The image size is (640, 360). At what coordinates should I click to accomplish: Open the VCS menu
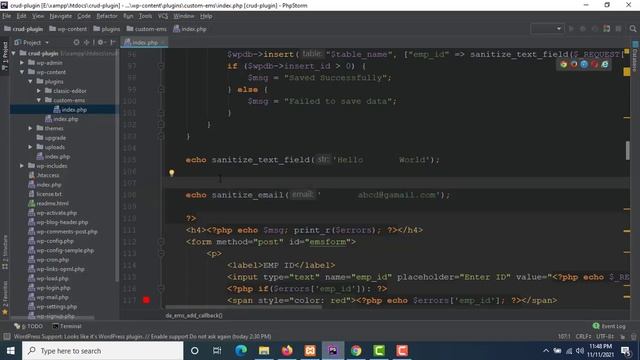[x=163, y=16]
